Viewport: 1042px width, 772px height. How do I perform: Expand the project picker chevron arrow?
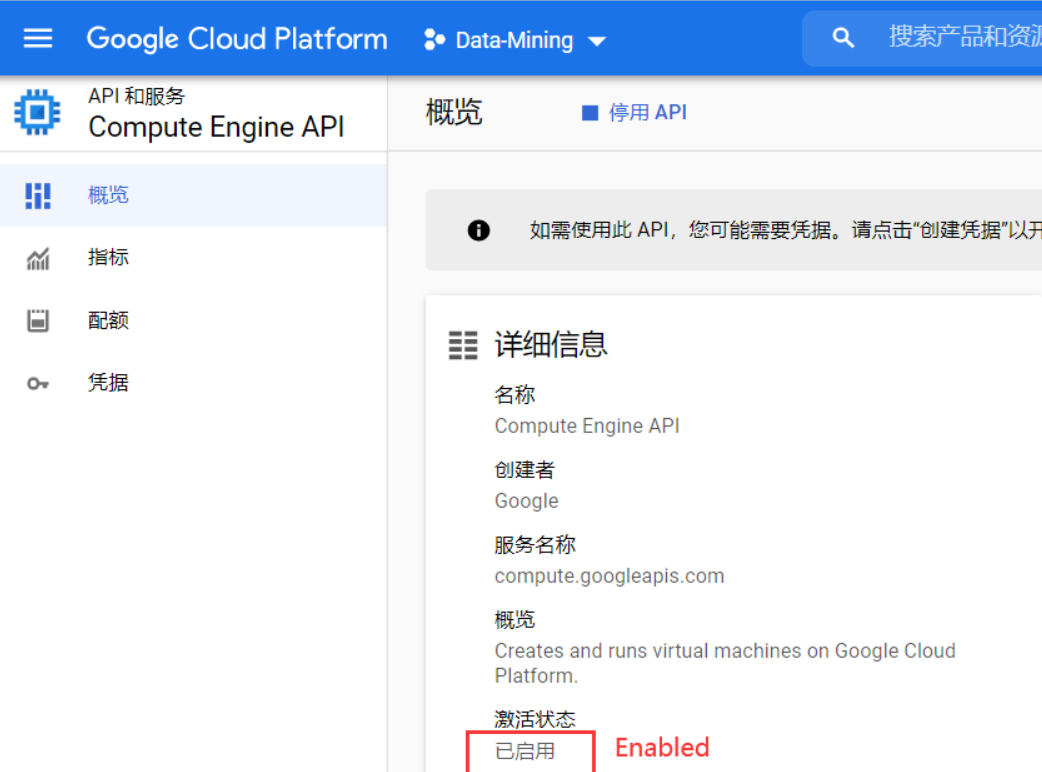click(597, 41)
